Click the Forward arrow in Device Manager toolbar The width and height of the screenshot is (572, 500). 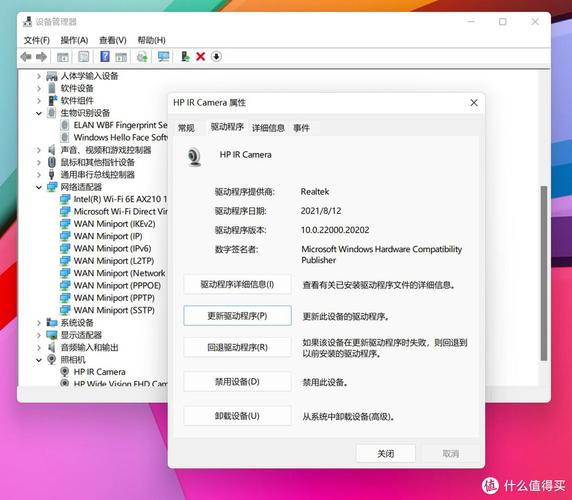(42, 57)
